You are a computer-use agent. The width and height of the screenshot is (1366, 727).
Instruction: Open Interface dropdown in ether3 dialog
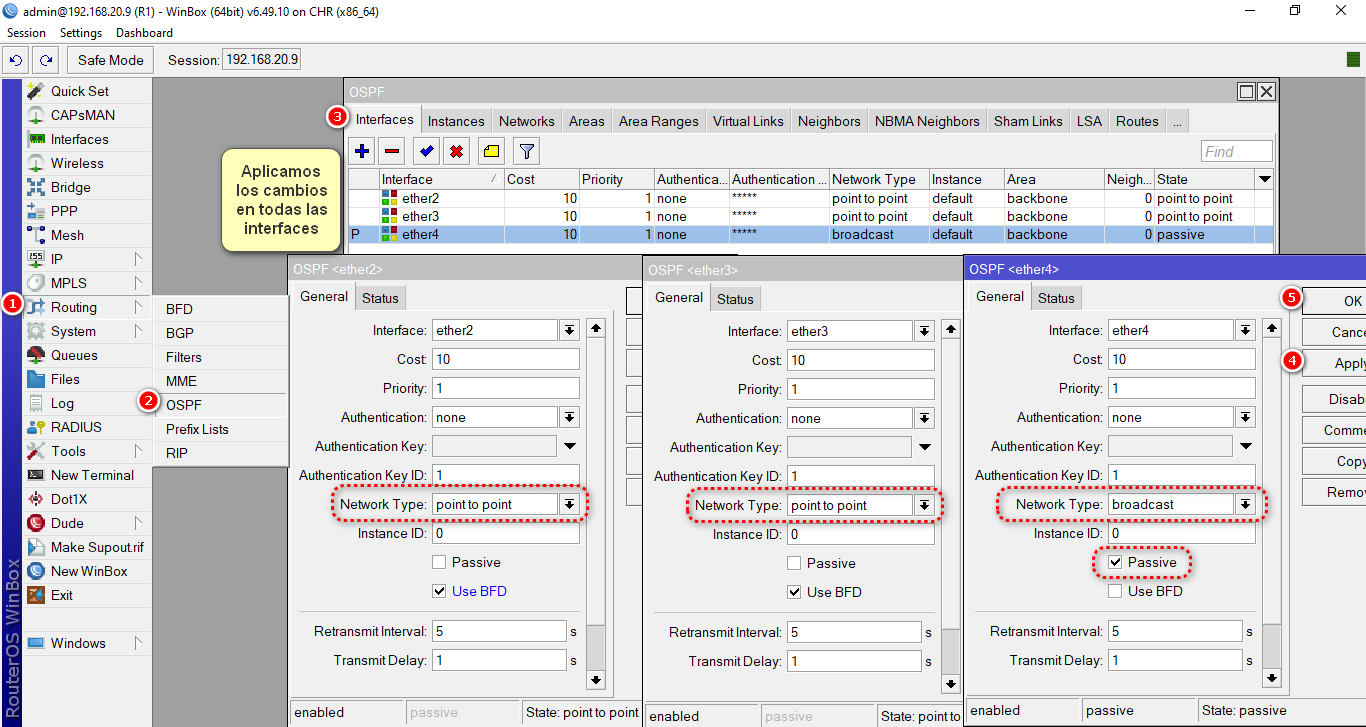tap(924, 332)
